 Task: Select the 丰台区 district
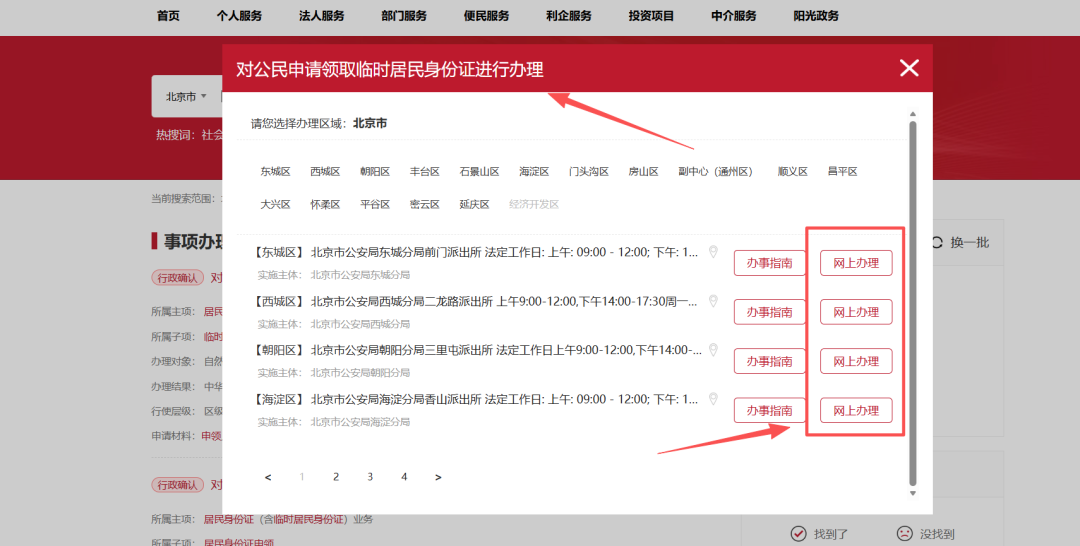click(424, 171)
